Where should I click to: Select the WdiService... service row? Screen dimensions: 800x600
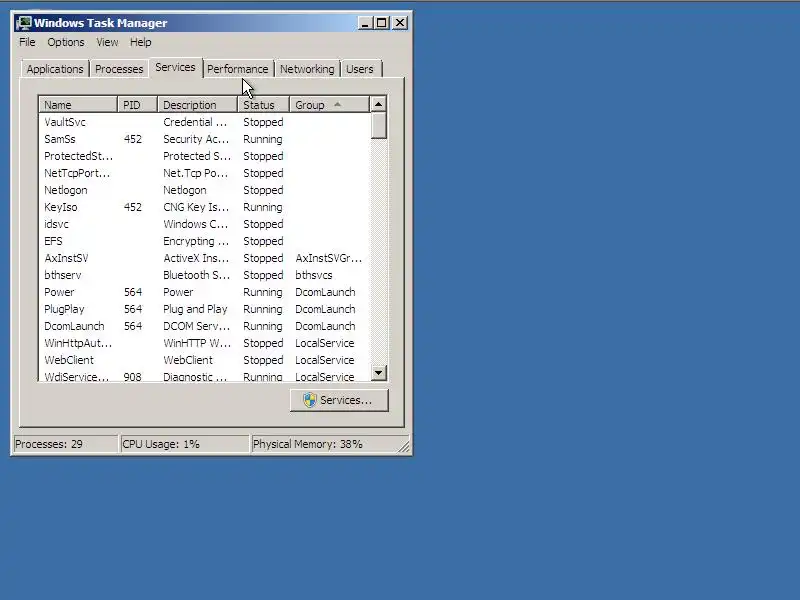[204, 377]
